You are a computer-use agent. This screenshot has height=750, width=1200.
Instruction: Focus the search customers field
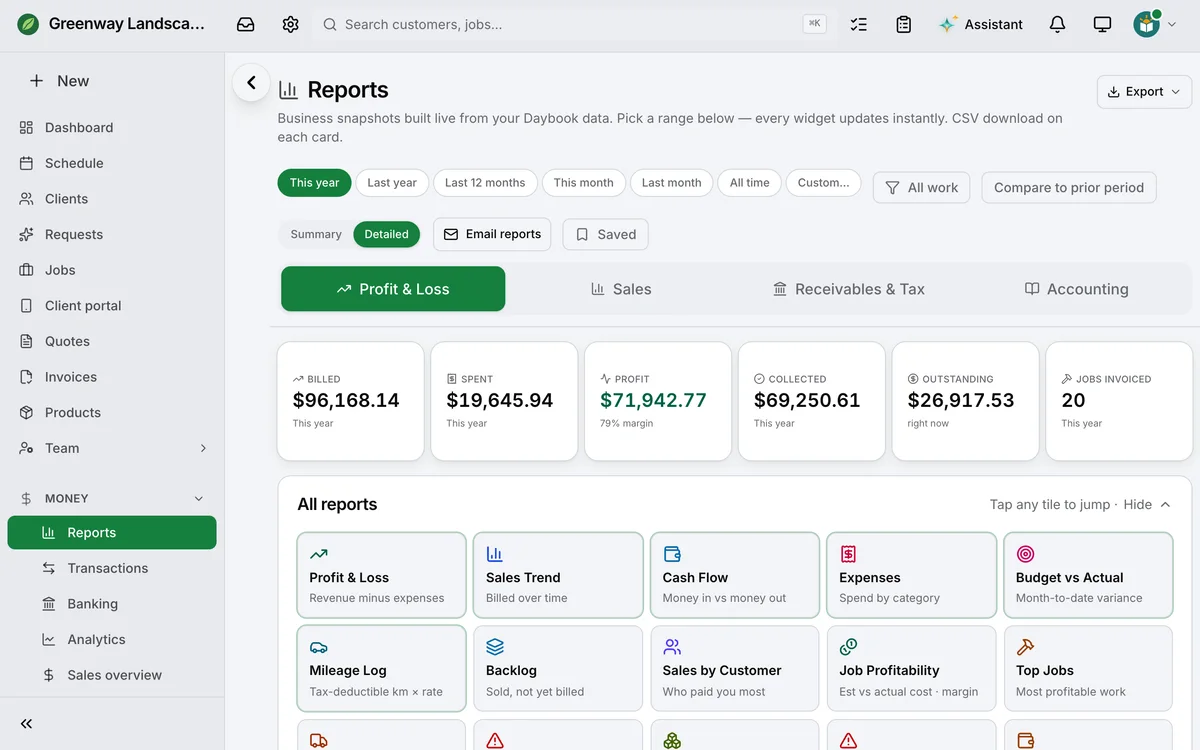(x=575, y=24)
